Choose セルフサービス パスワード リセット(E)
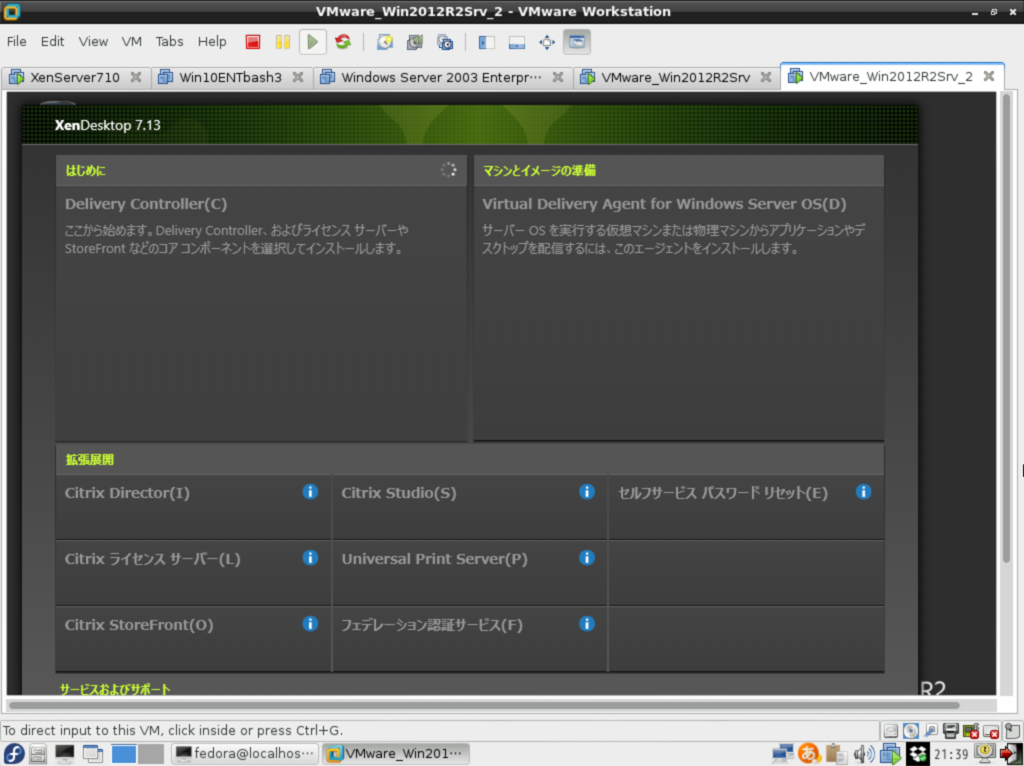Viewport: 1024px width, 766px height. coord(723,493)
